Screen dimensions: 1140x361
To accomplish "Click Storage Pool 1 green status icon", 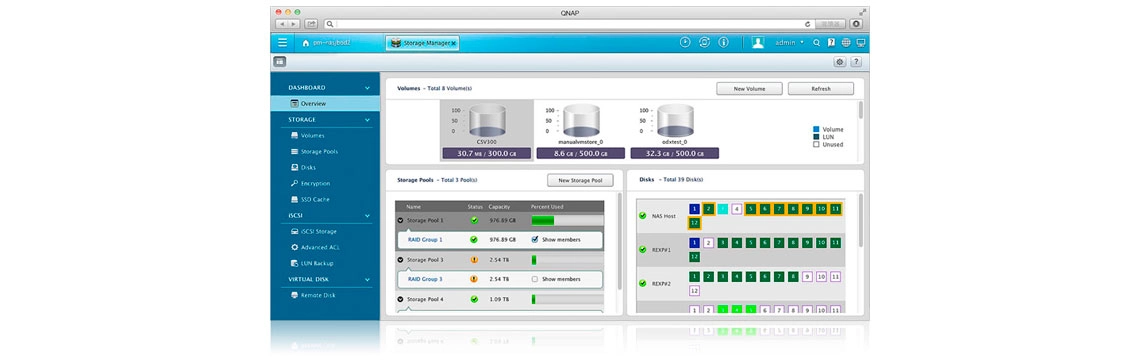I will [474, 220].
